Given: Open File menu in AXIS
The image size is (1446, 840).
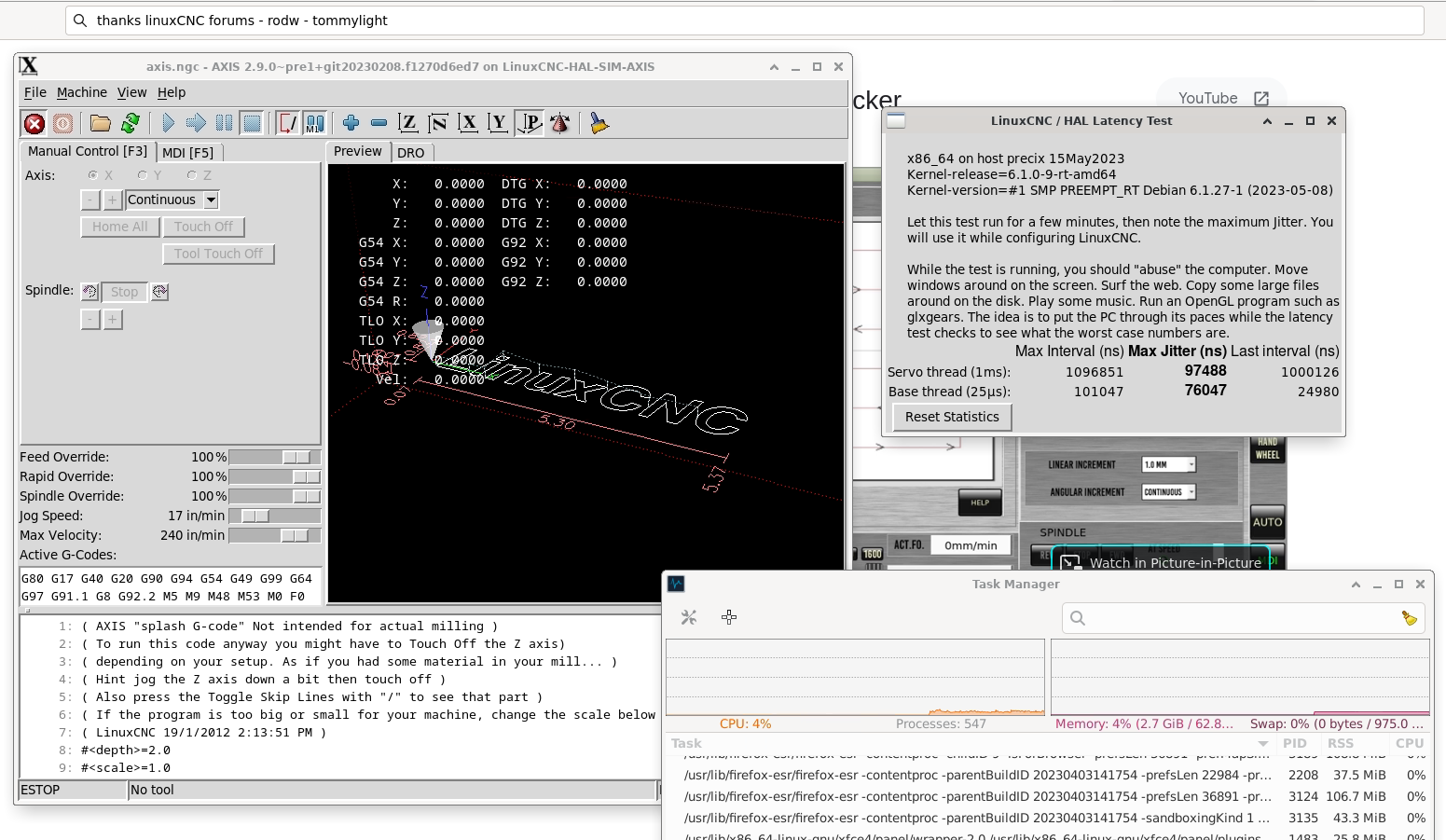Looking at the screenshot, I should pos(35,92).
